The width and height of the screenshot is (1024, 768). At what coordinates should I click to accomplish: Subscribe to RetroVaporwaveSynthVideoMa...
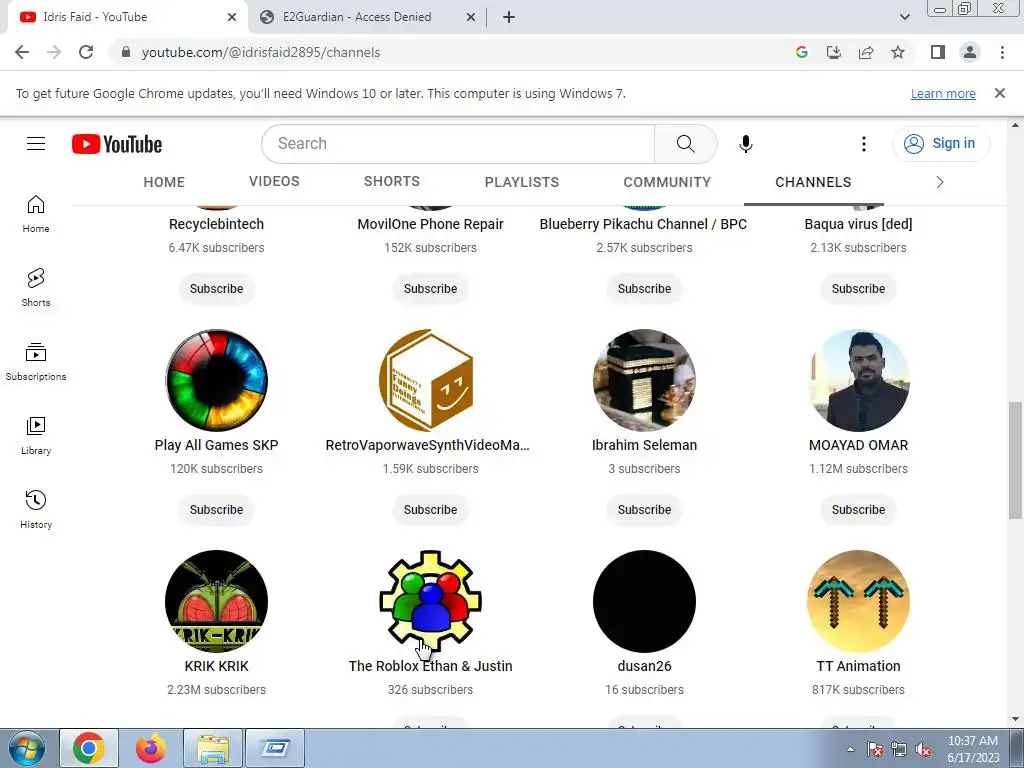430,509
